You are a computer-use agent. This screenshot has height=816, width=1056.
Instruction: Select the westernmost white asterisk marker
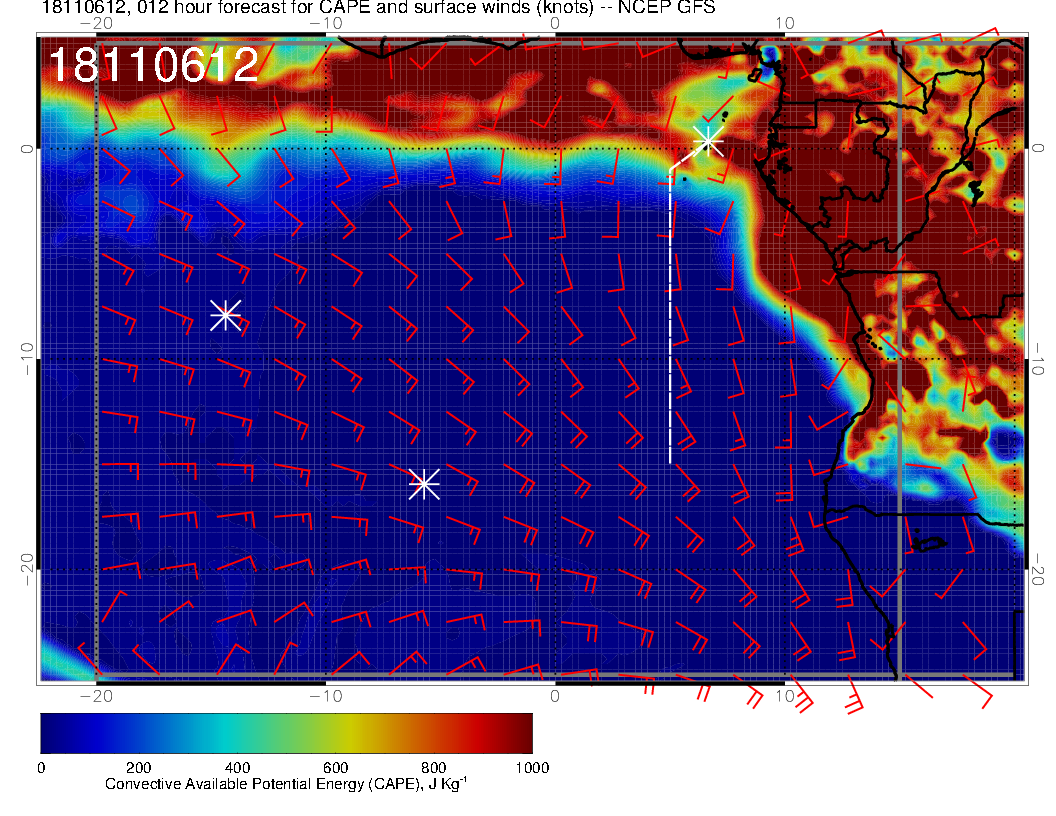pos(225,315)
